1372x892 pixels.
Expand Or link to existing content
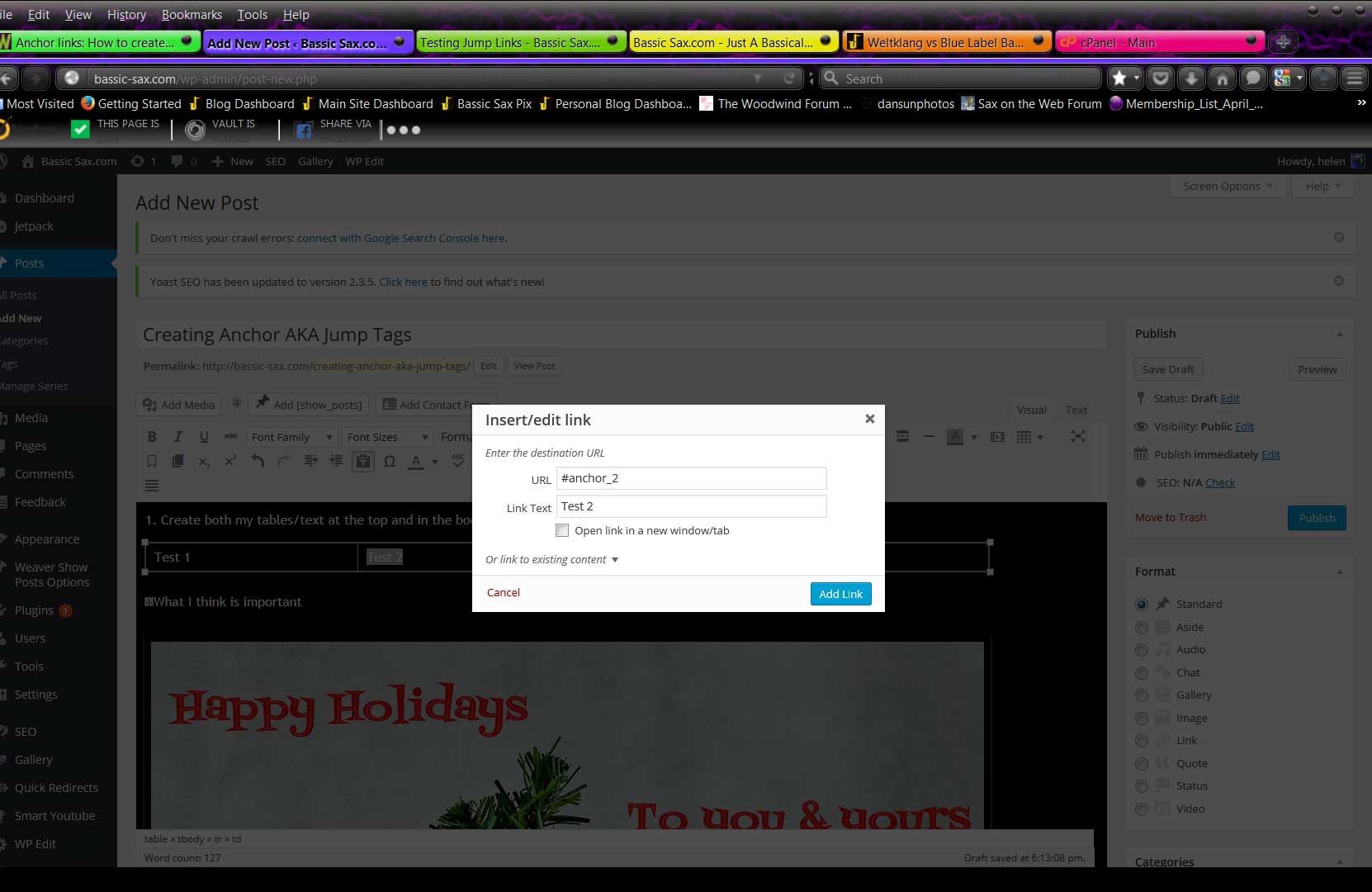551,560
